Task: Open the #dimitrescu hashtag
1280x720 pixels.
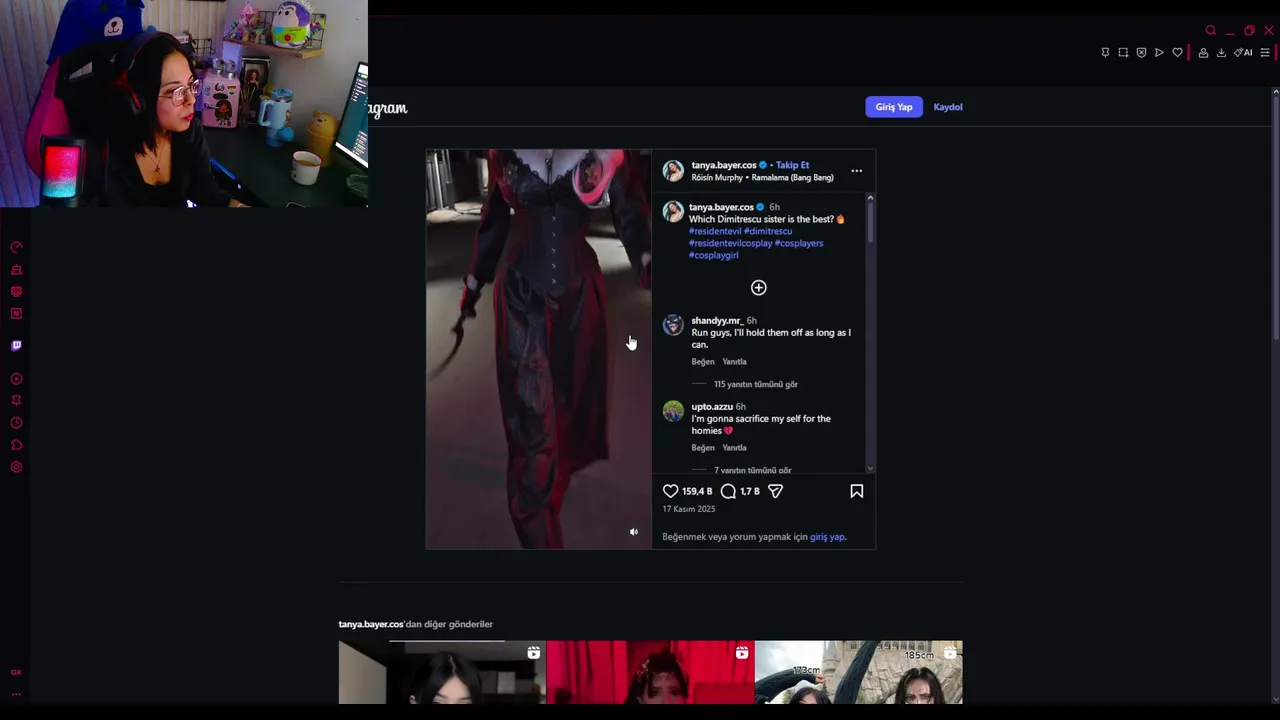Action: click(x=768, y=231)
